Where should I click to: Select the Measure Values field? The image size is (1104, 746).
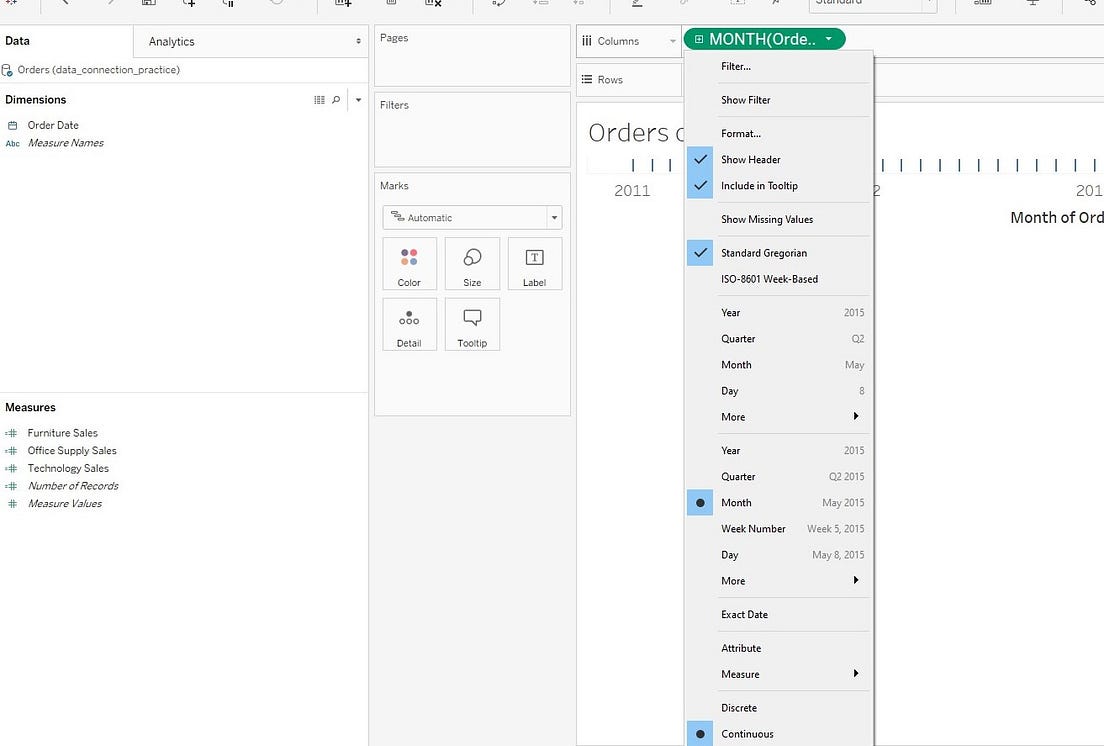(65, 503)
